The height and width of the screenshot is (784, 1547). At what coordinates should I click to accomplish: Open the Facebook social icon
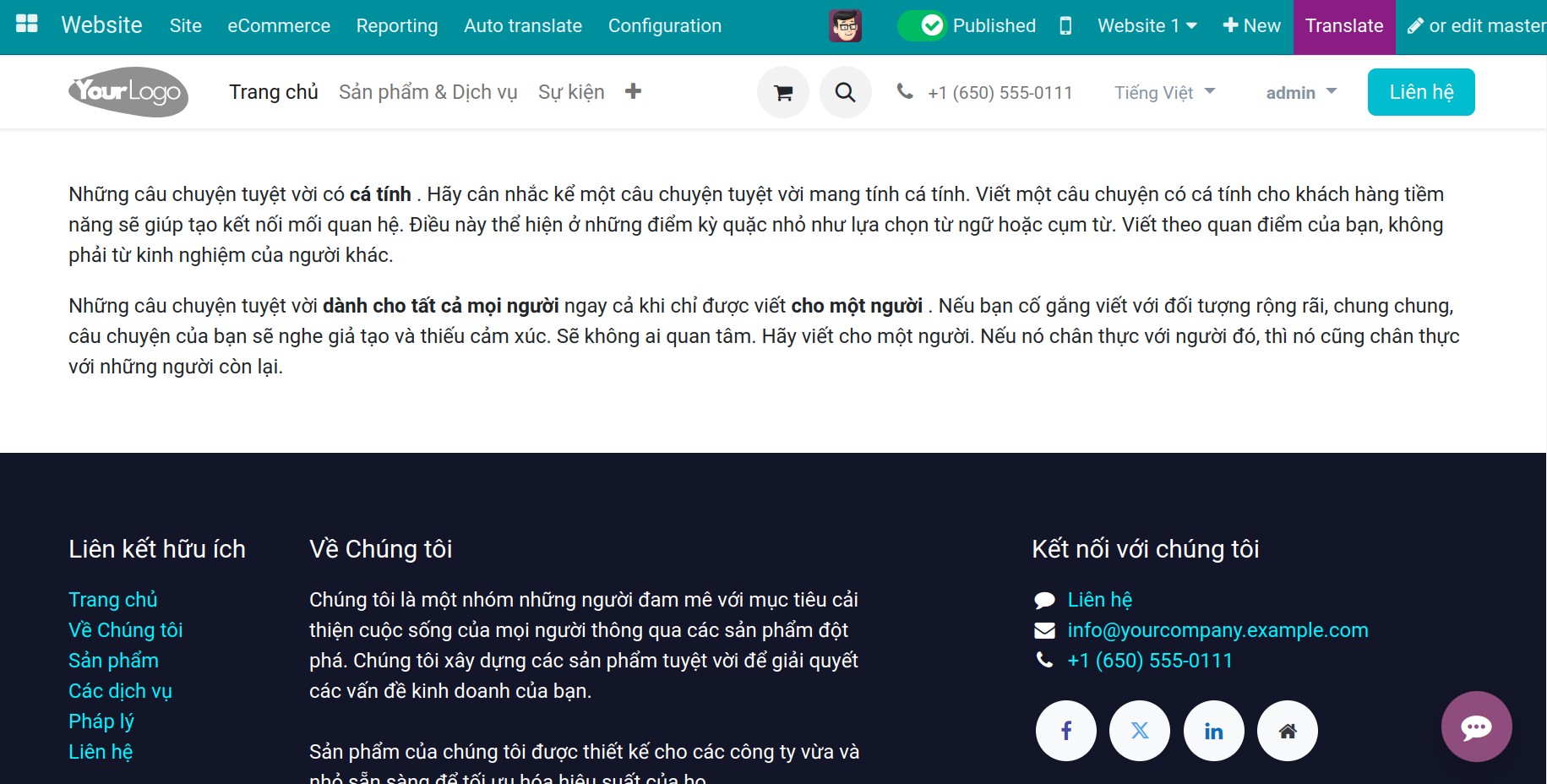(1066, 731)
